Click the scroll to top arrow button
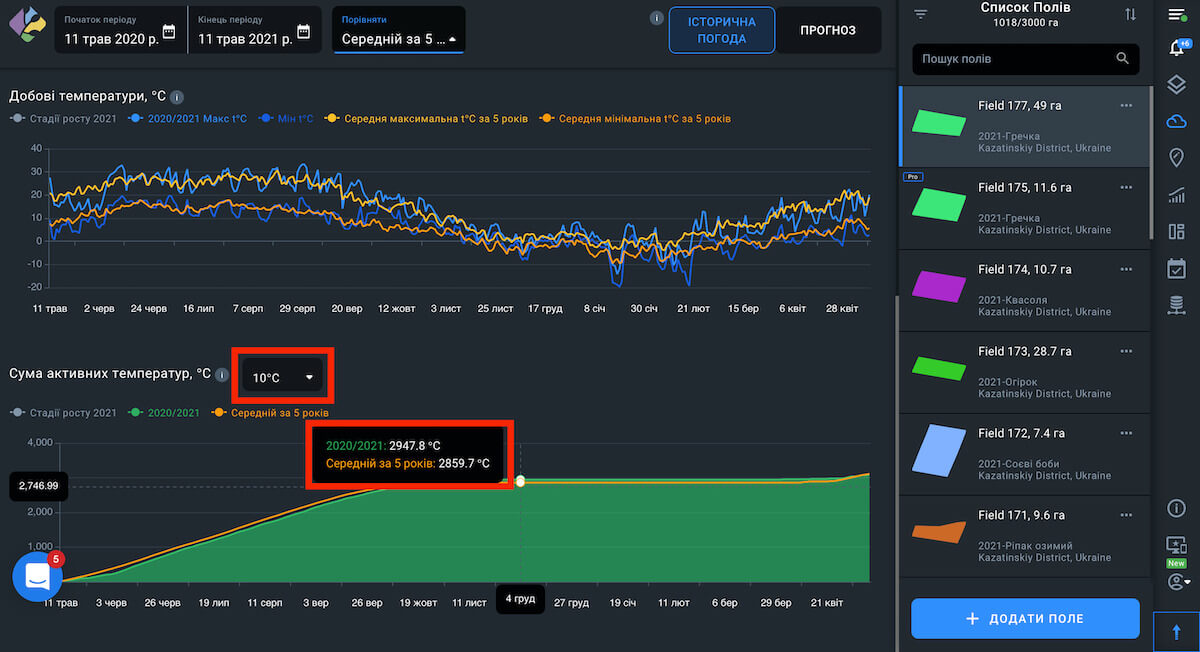Viewport: 1200px width, 652px height. pos(1176,631)
